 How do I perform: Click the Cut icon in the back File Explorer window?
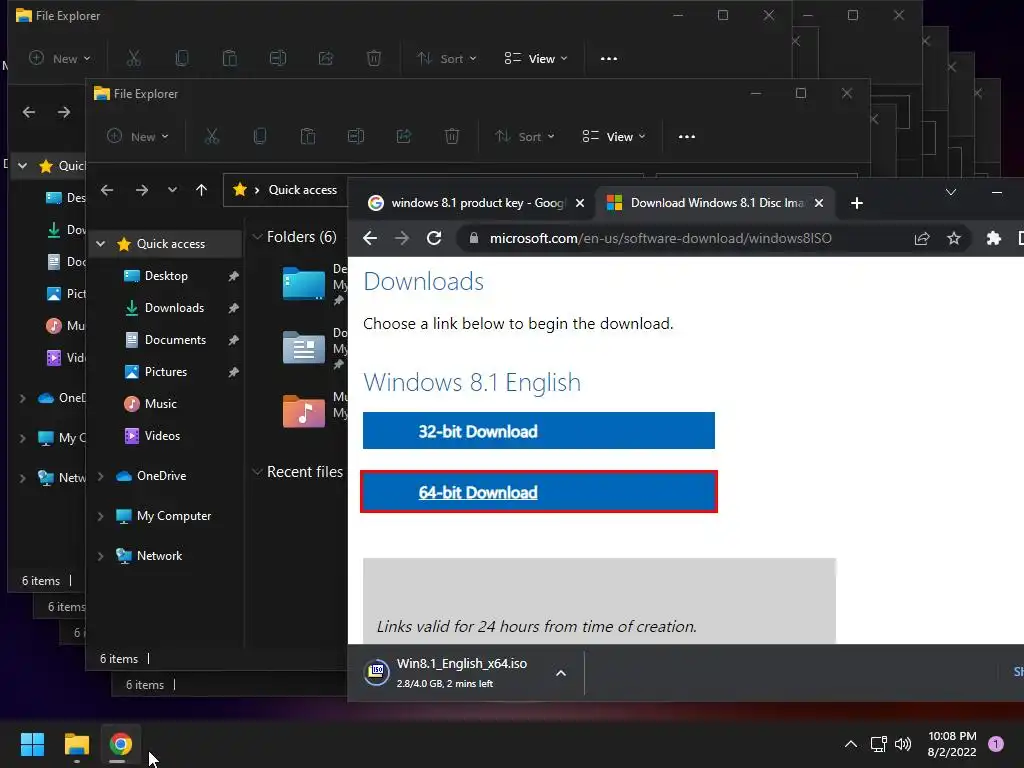point(134,59)
